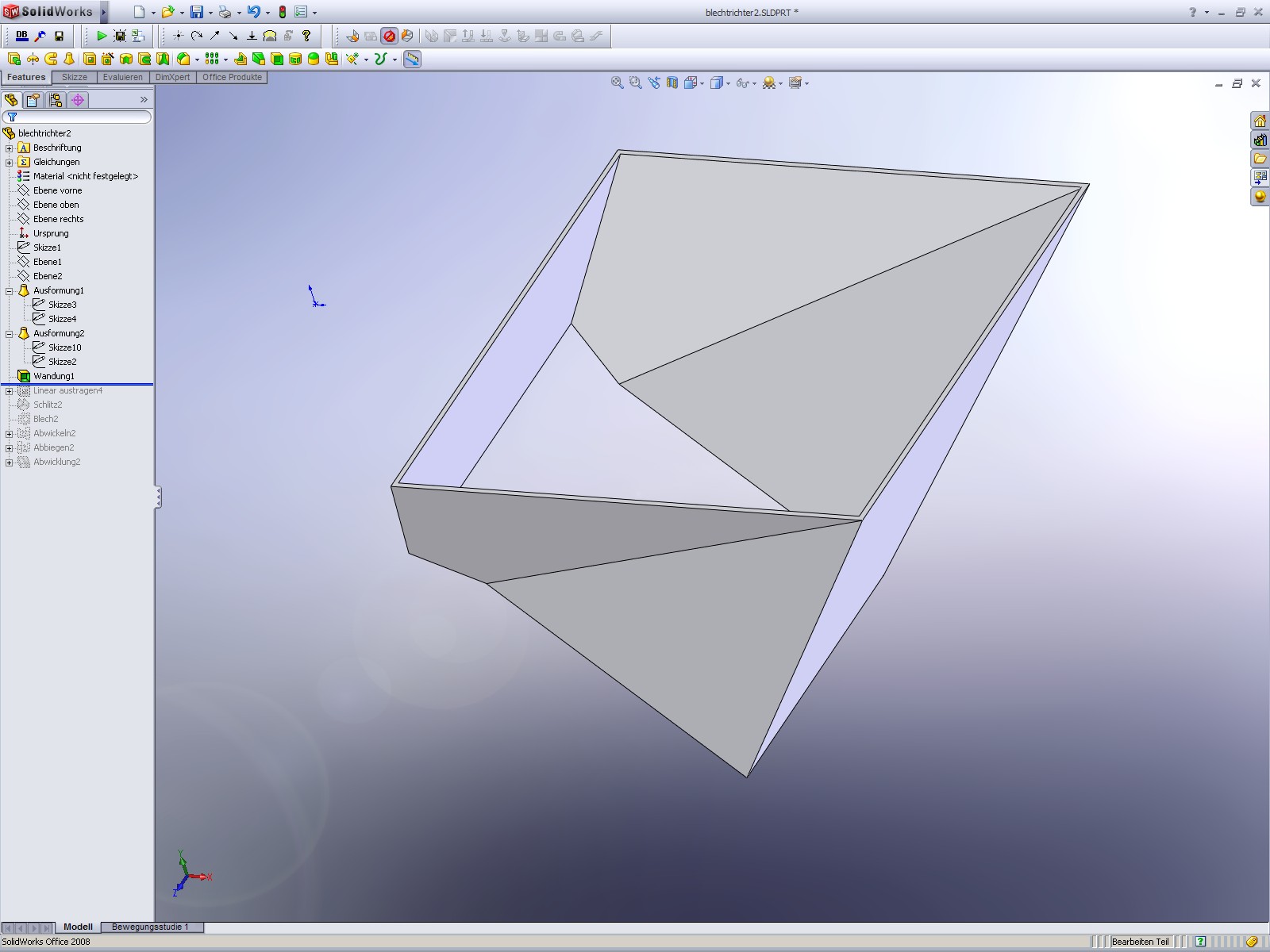Click the Bearbeiten Teil status text
Image resolution: width=1270 pixels, height=952 pixels.
click(x=1140, y=942)
